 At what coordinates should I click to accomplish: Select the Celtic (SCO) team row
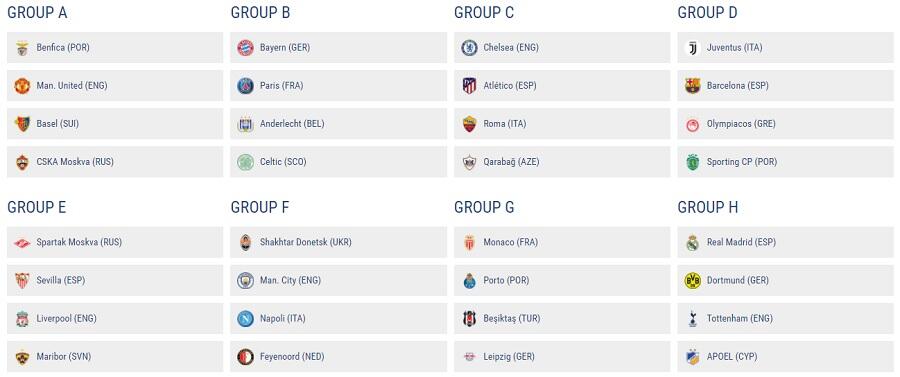click(x=339, y=162)
